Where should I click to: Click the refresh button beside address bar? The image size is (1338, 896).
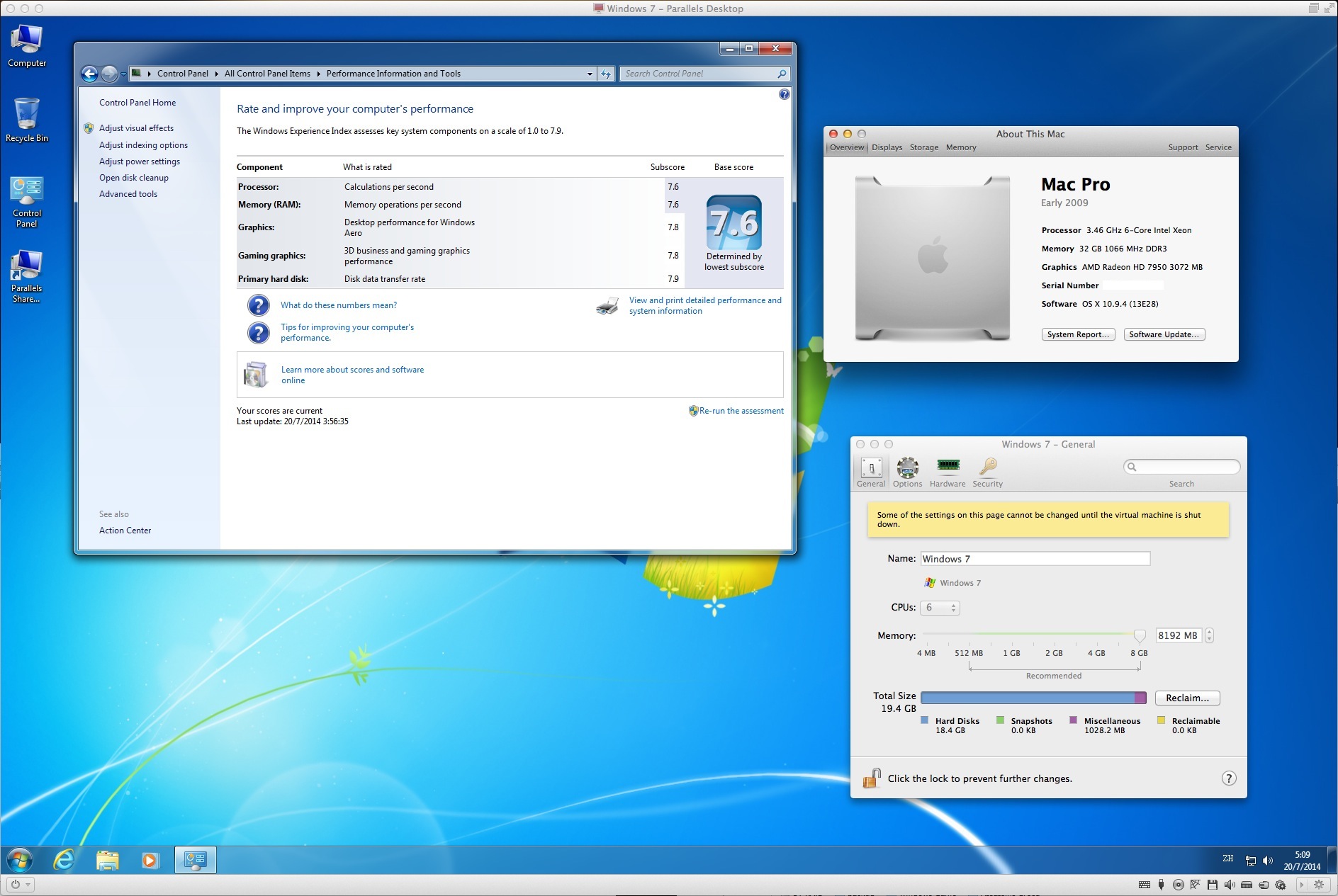[606, 74]
